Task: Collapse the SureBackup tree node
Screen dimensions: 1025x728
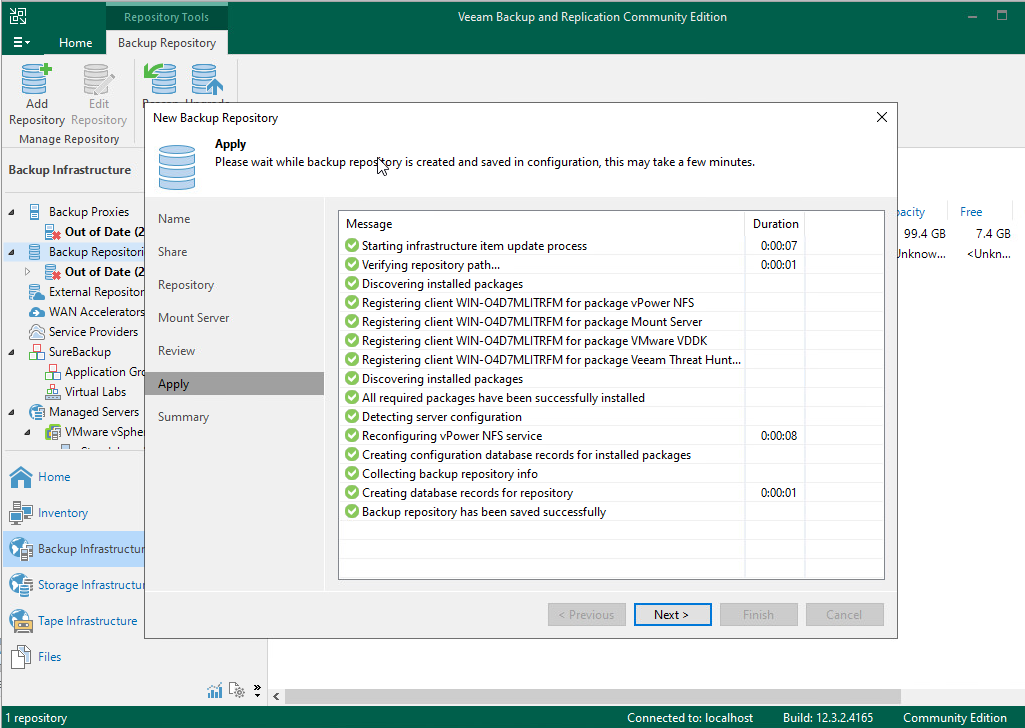Action: tap(12, 352)
